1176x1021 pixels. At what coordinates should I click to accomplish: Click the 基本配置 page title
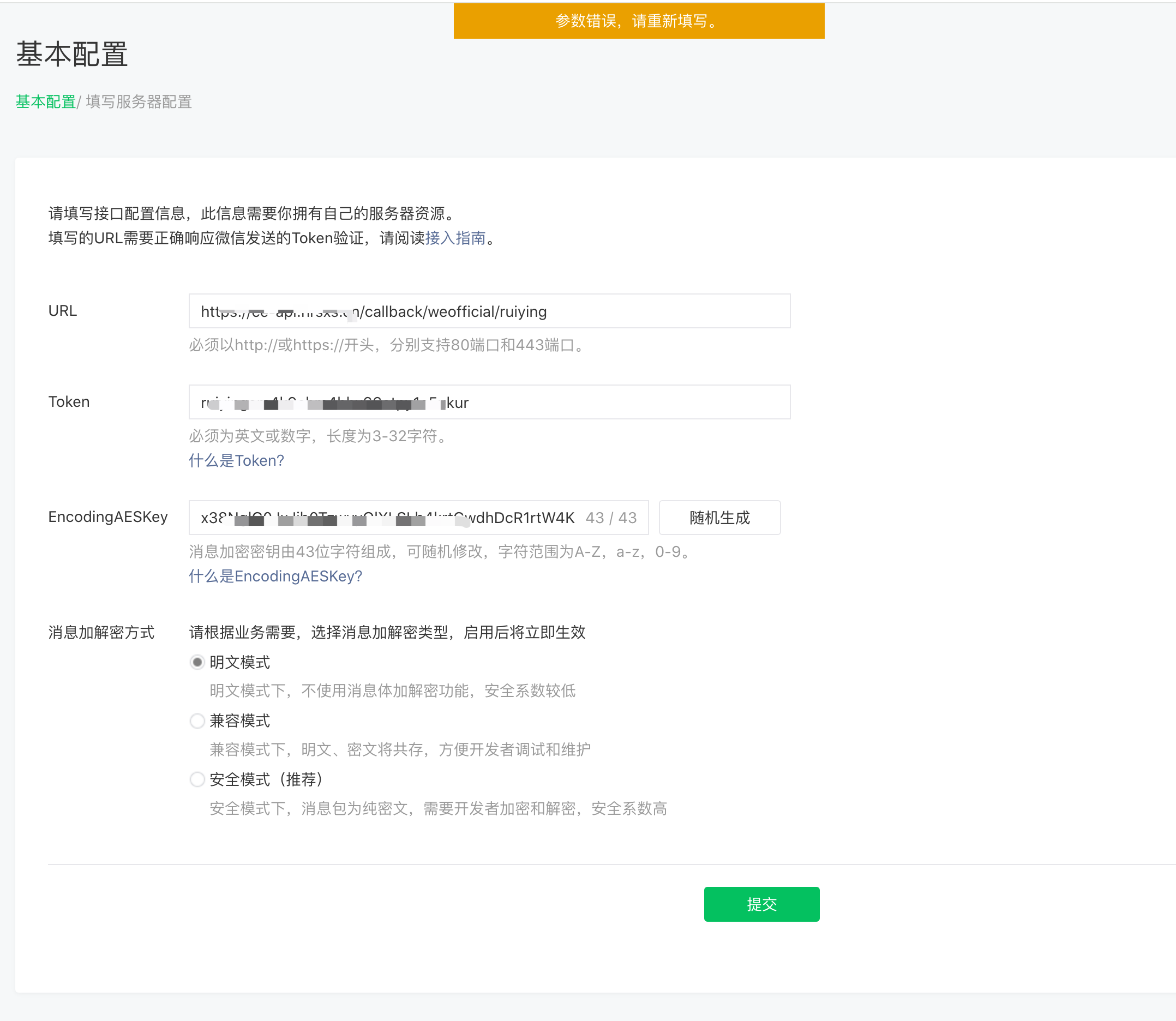pos(72,56)
